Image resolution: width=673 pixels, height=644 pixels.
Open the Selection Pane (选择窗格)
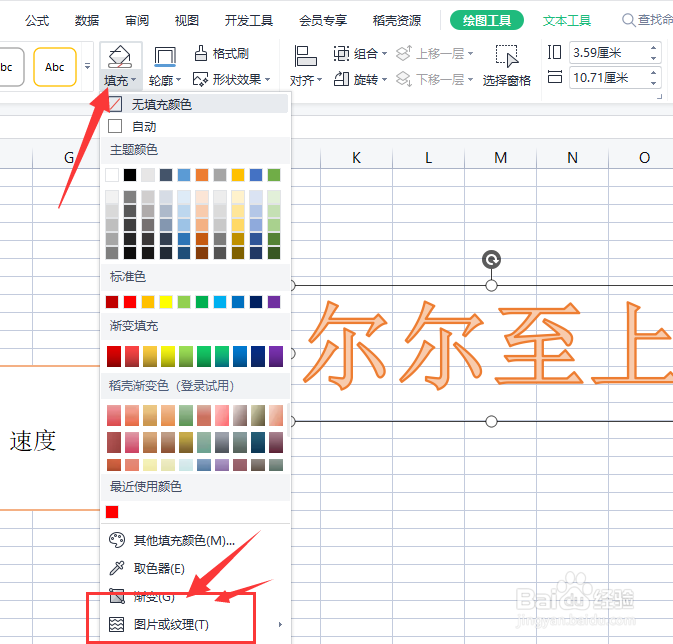click(506, 65)
